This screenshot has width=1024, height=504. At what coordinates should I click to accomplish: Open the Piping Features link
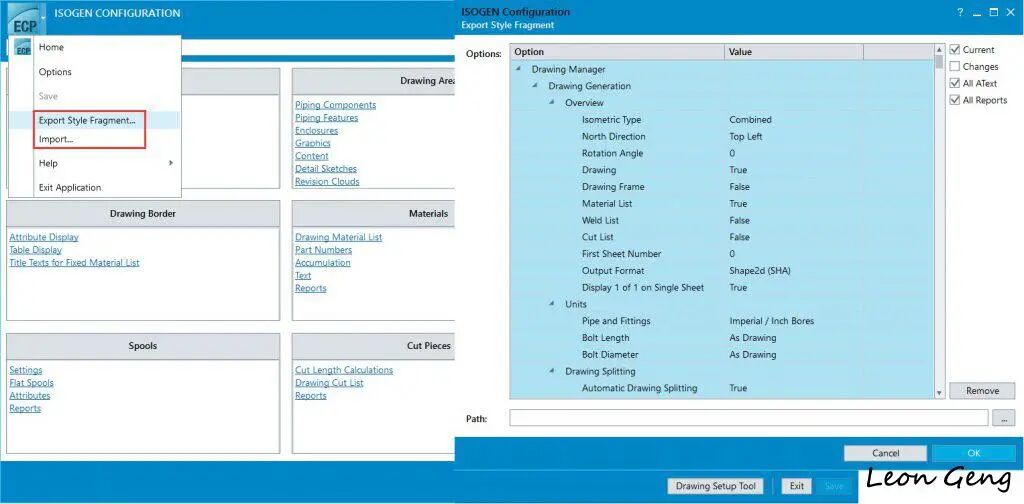[x=327, y=118]
